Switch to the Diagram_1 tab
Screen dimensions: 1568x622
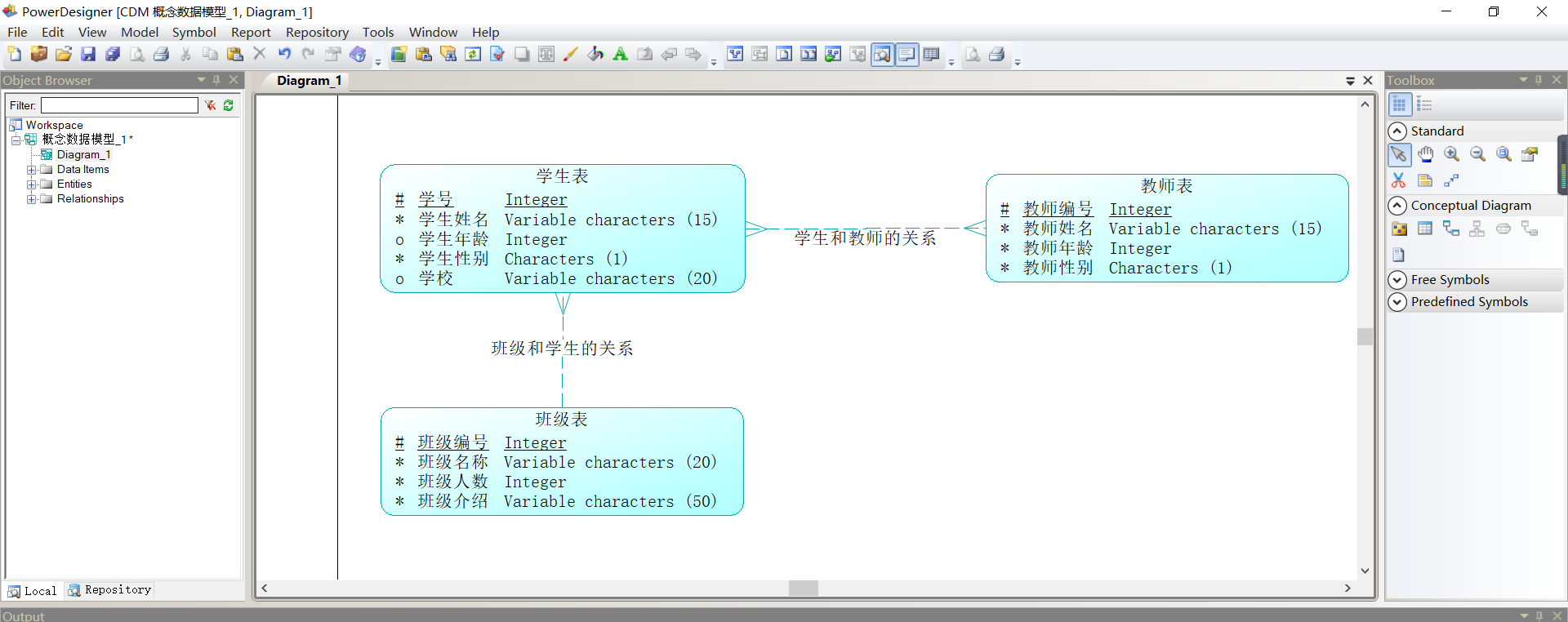pos(309,81)
